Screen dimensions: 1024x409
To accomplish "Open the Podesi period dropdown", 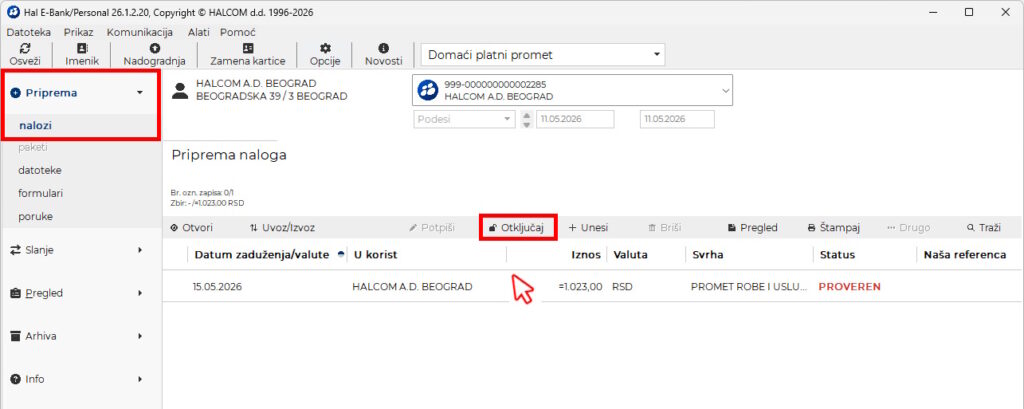I will pos(464,120).
